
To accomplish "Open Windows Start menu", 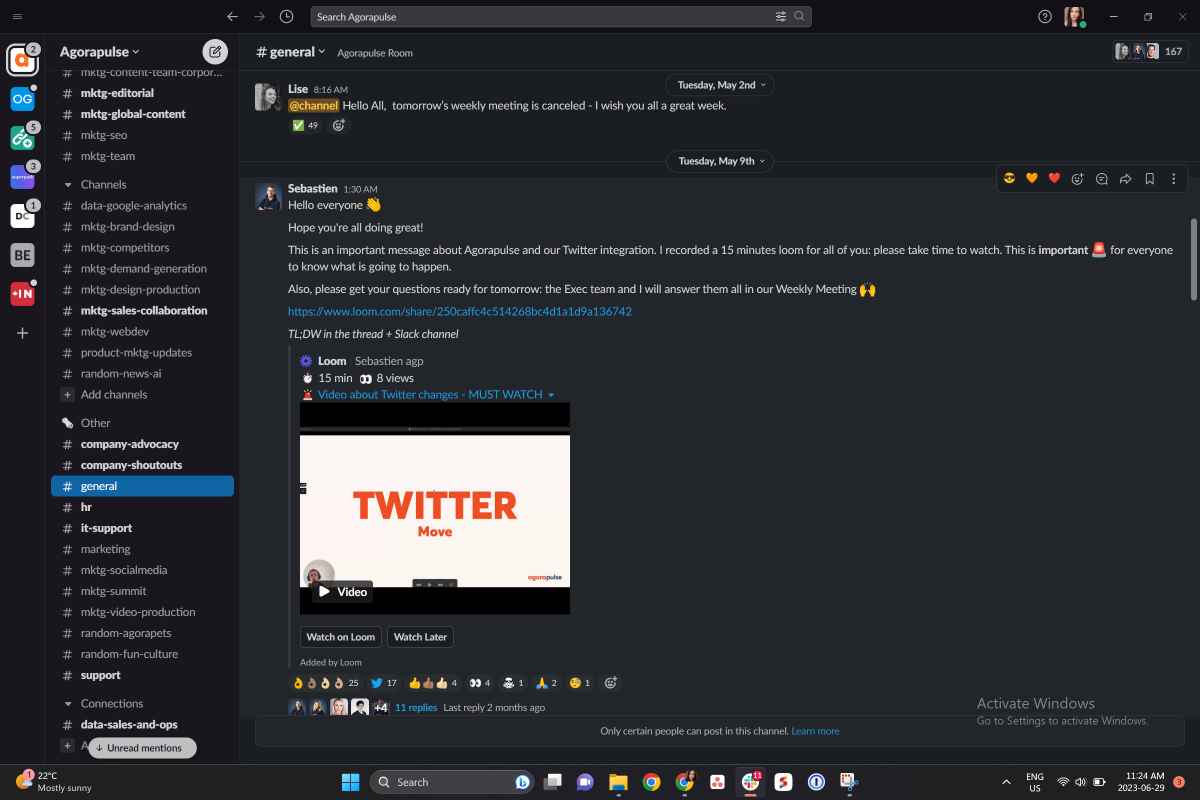I will (350, 782).
